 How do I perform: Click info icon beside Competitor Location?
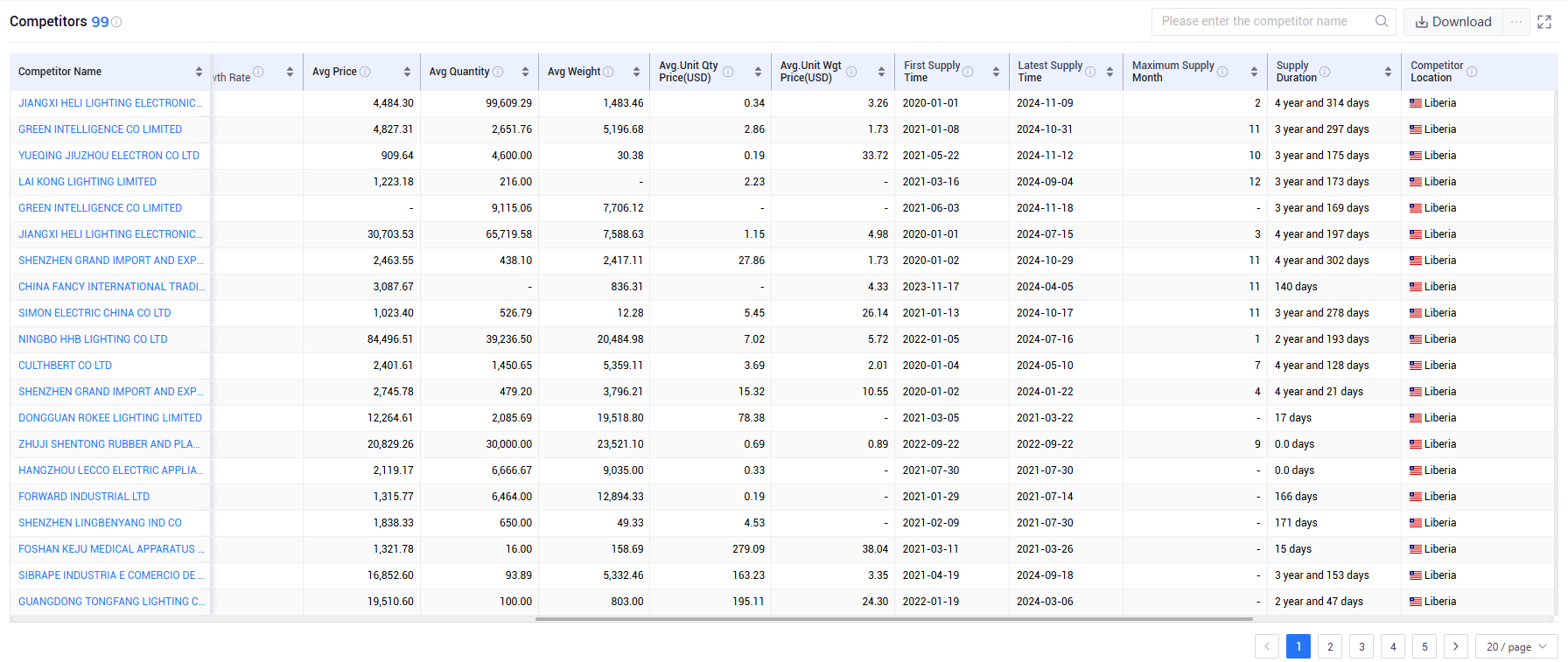[x=1472, y=72]
